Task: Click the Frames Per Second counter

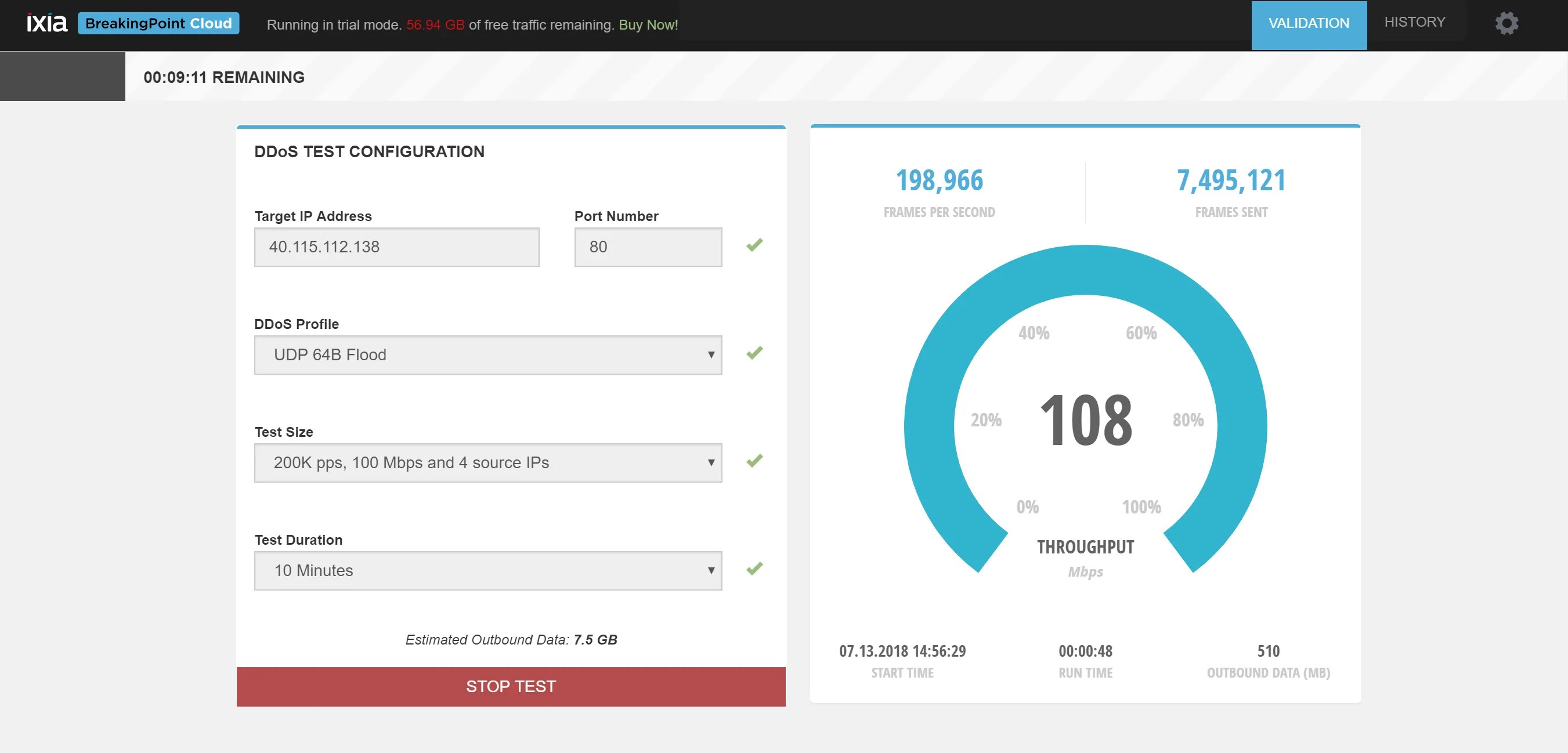Action: click(939, 192)
